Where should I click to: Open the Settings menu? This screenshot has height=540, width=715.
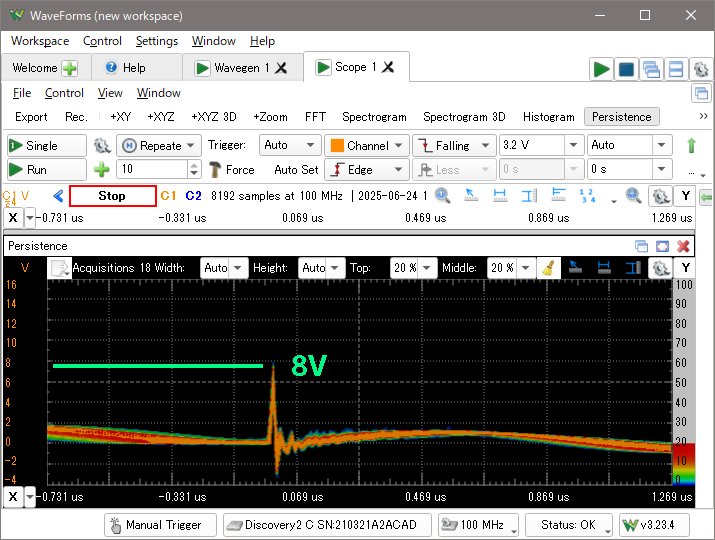pos(157,41)
